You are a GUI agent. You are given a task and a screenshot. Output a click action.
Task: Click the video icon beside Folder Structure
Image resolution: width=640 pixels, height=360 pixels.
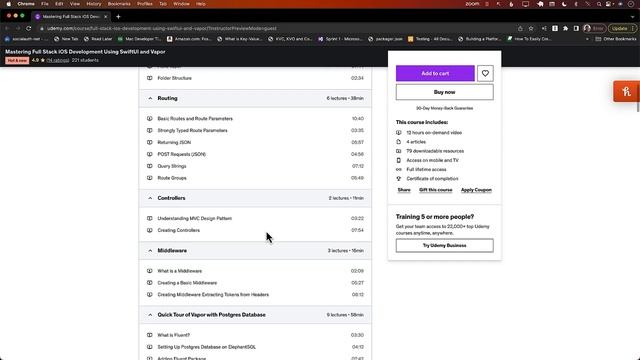[150, 78]
